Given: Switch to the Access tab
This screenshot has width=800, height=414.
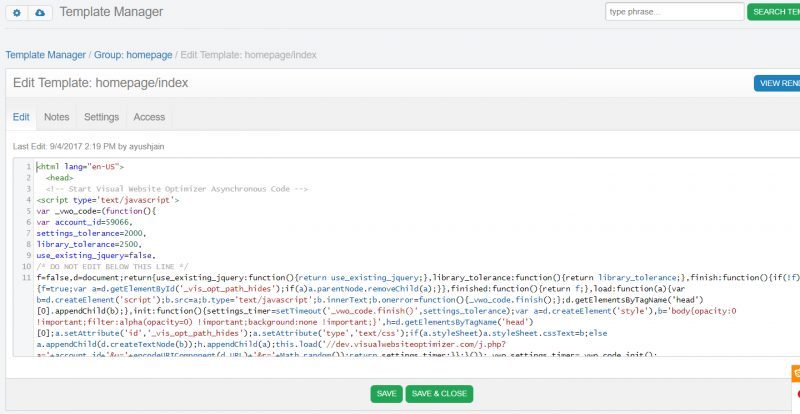Looking at the screenshot, I should [149, 117].
